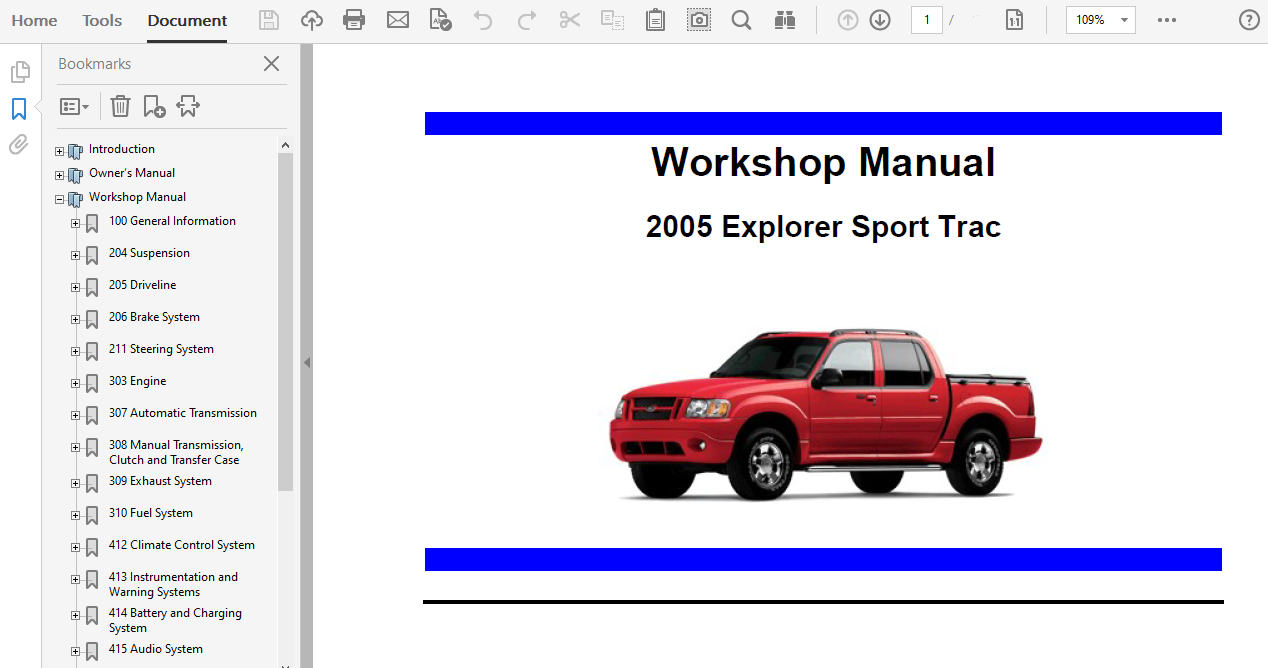
Task: Switch to the Tools tab
Action: (102, 20)
